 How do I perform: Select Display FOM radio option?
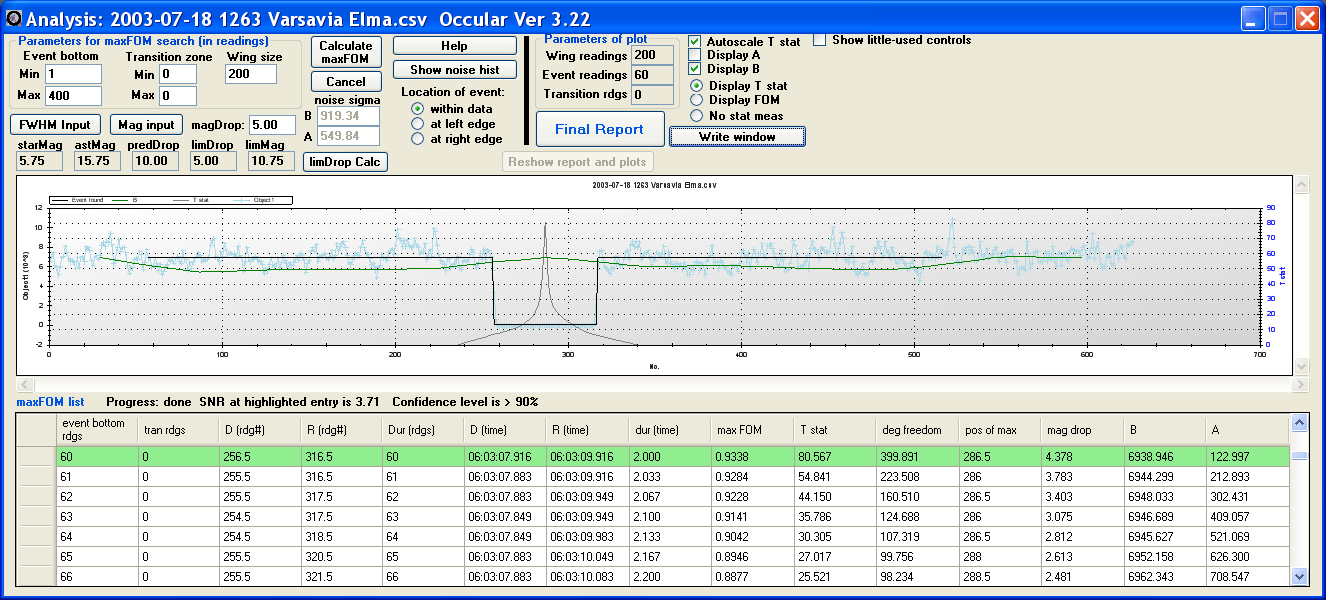point(697,100)
